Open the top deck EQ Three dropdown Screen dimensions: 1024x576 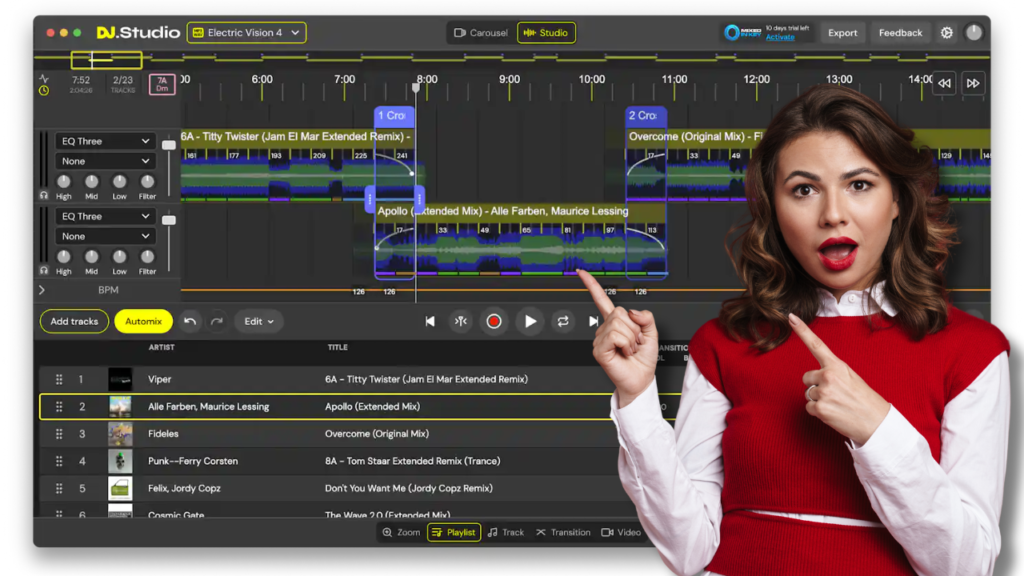click(104, 141)
